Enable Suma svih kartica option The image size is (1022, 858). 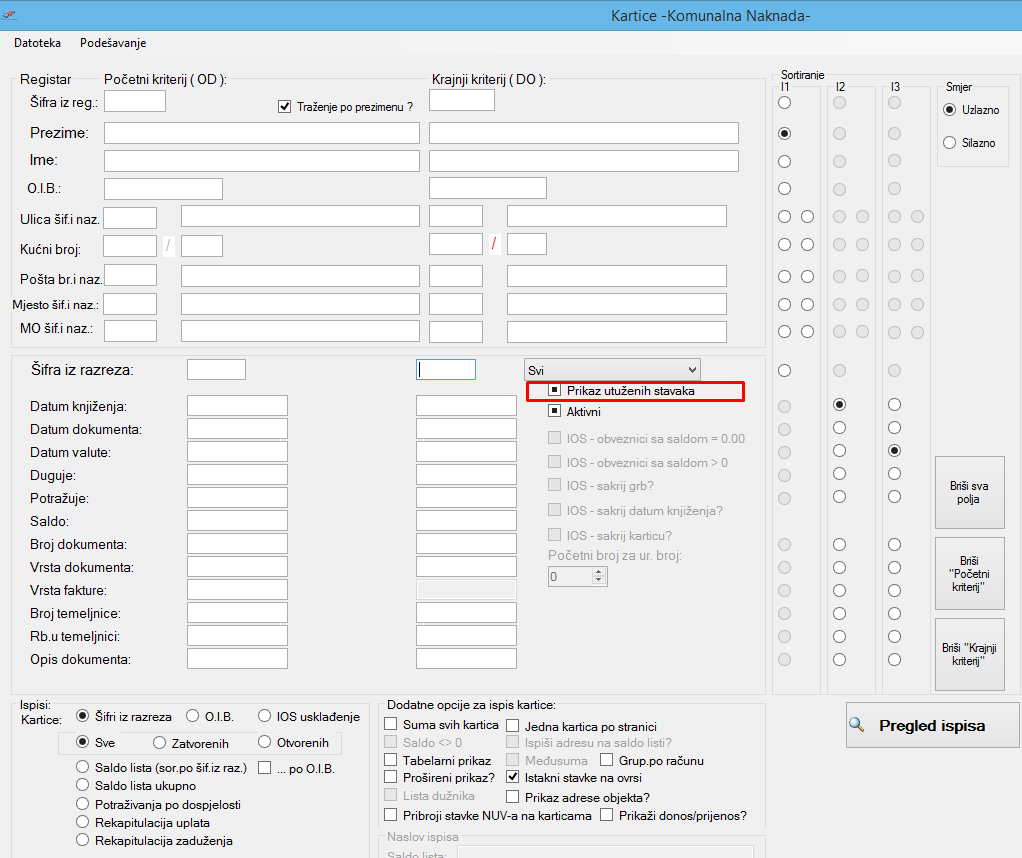[392, 724]
